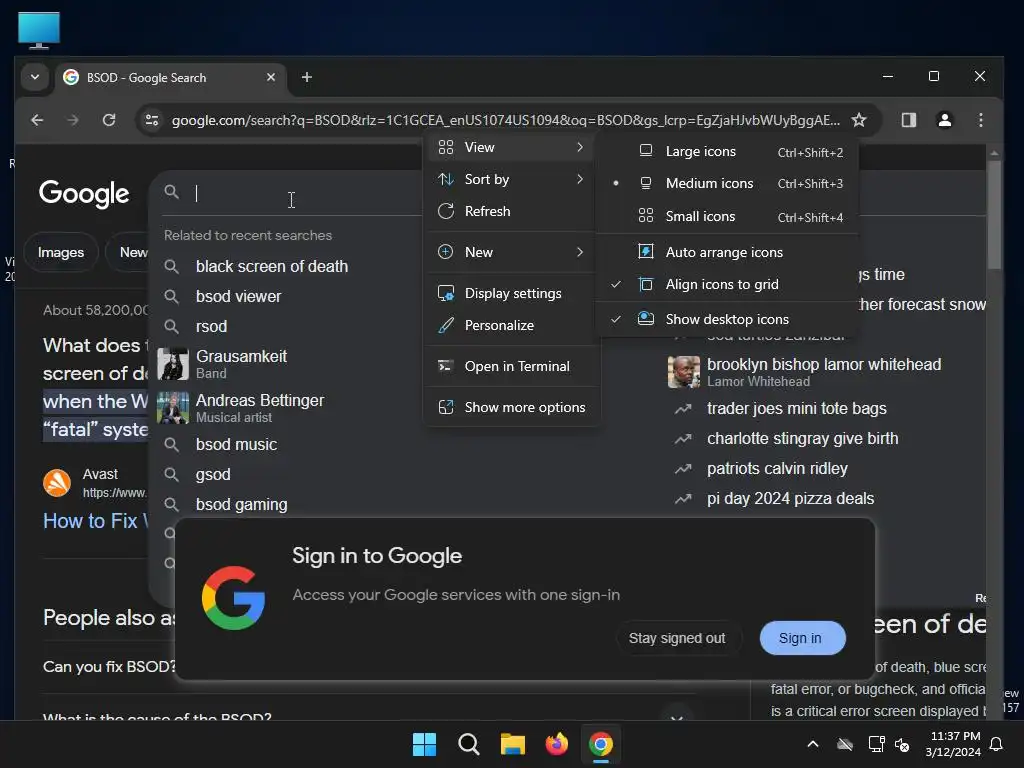Open notifications bell in taskbar

(x=997, y=744)
